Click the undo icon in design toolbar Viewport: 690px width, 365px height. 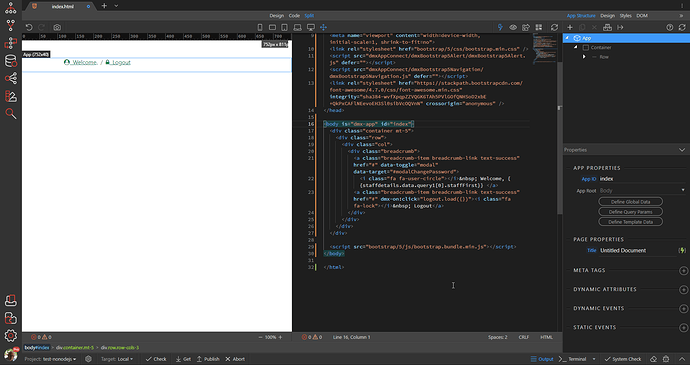(29, 27)
